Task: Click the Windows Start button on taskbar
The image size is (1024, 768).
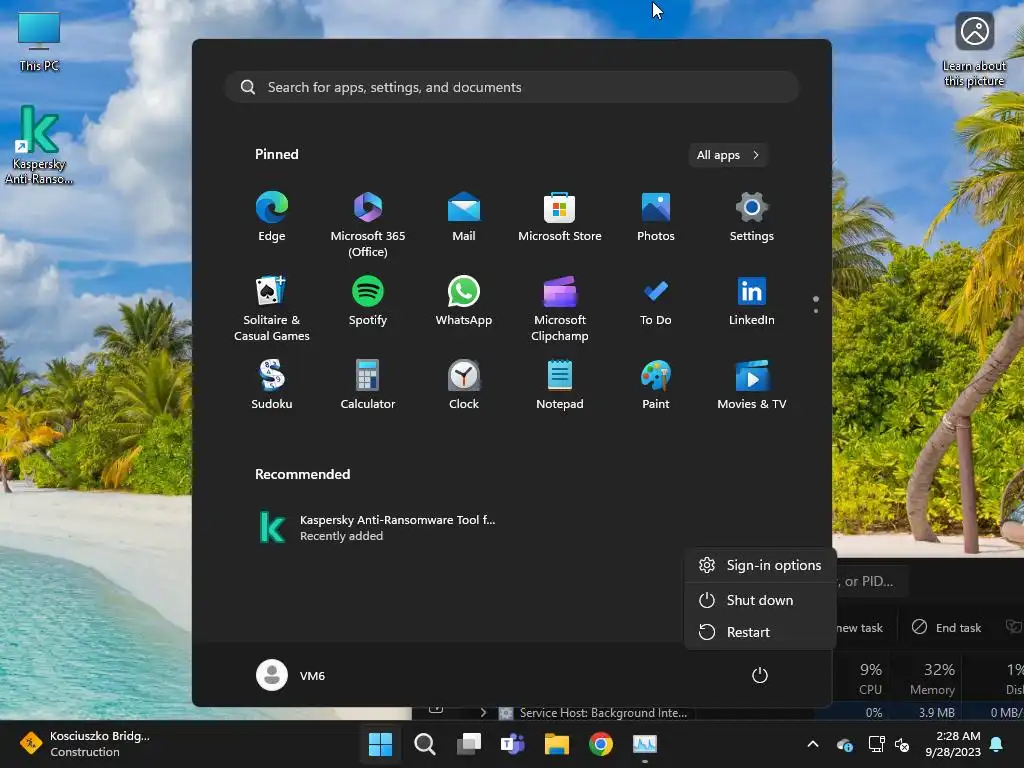Action: (x=380, y=744)
